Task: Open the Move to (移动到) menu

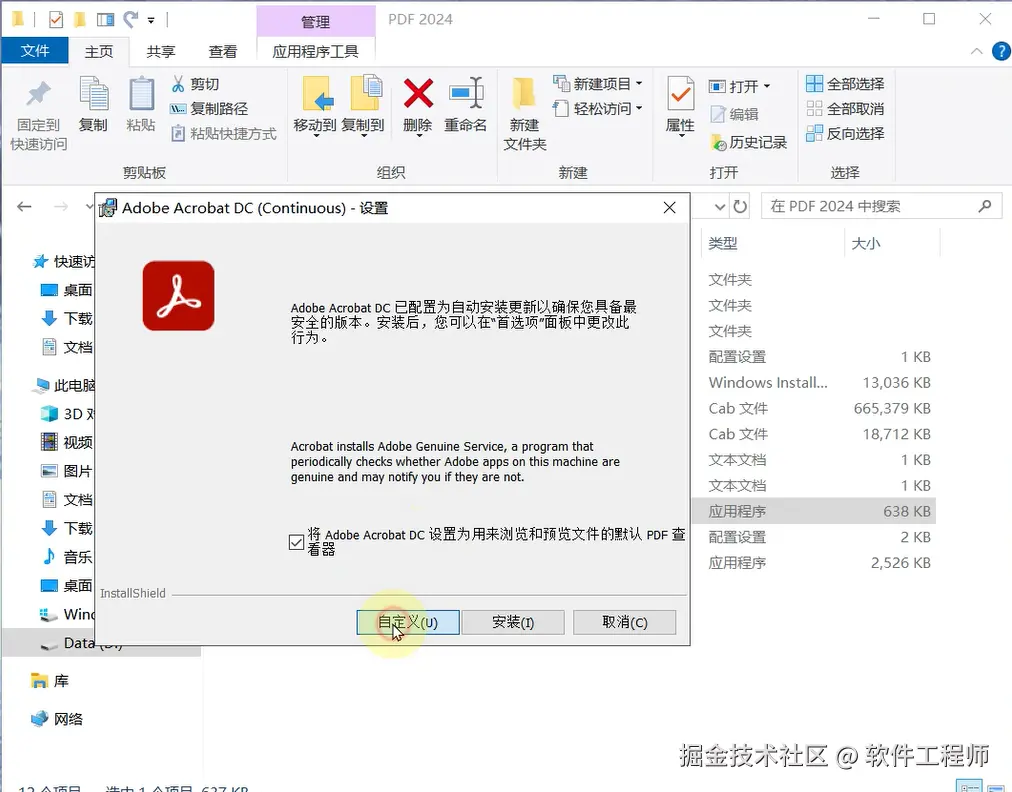Action: pyautogui.click(x=315, y=107)
